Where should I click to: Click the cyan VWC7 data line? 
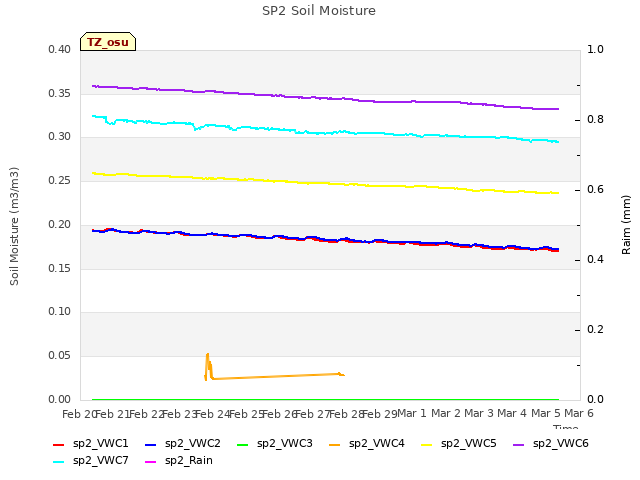click(325, 132)
